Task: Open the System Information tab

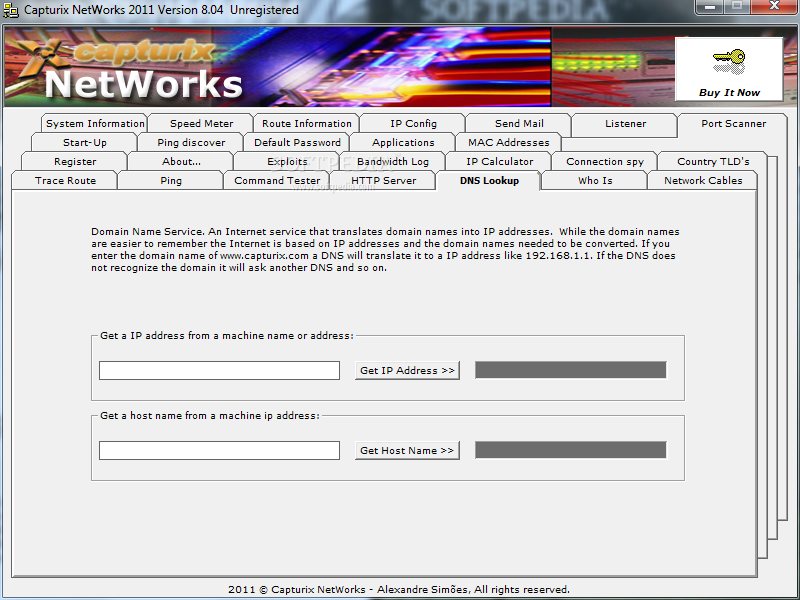Action: tap(95, 123)
